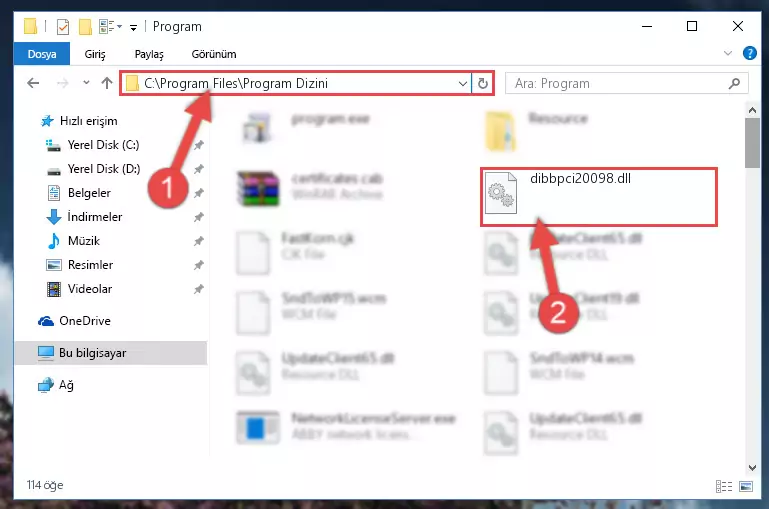Open Müzik folder in sidebar

(83, 241)
